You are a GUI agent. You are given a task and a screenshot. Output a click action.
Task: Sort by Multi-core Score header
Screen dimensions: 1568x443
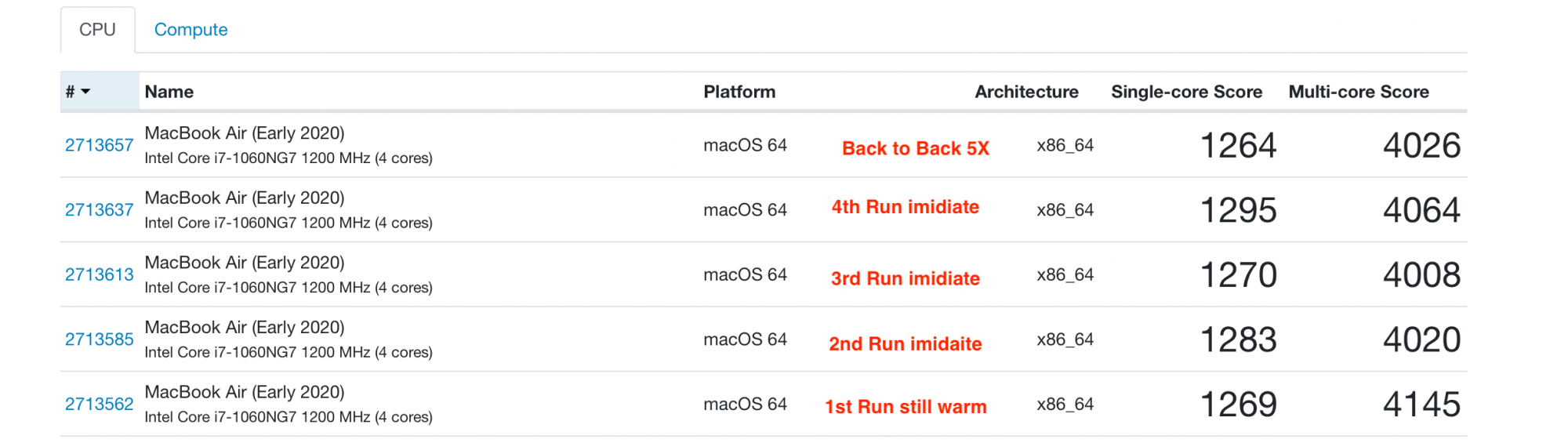(x=1358, y=92)
